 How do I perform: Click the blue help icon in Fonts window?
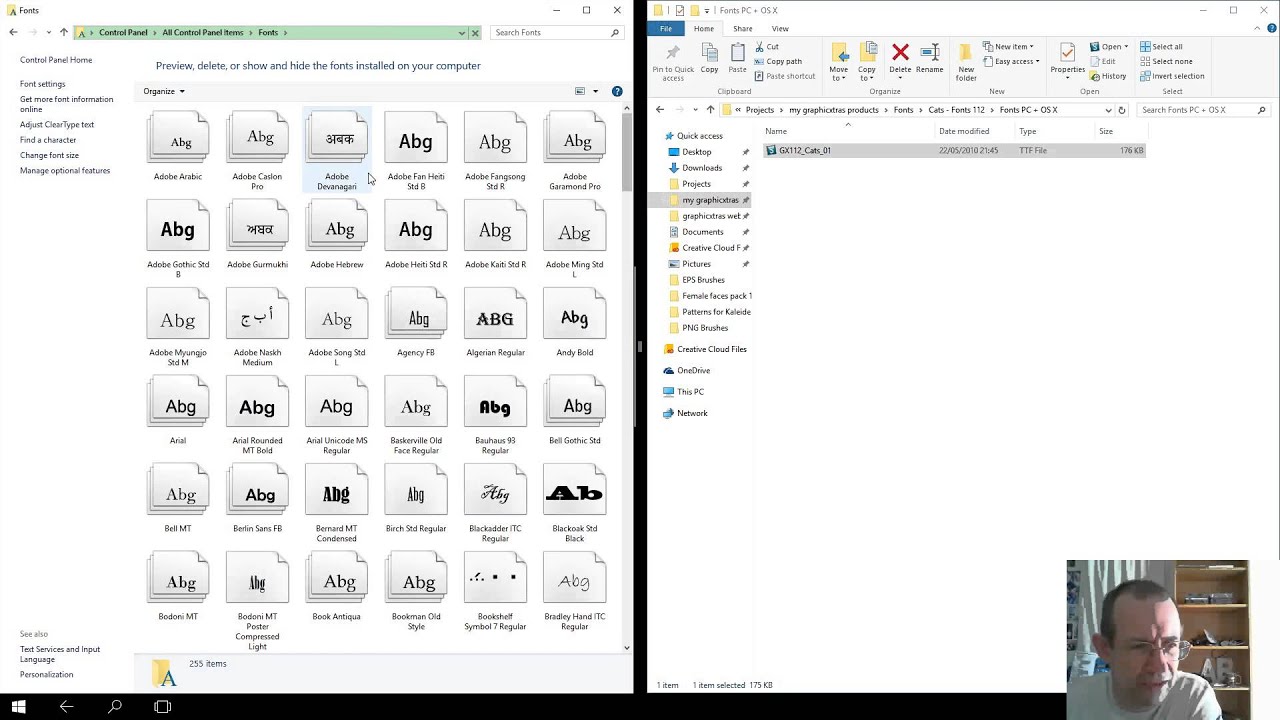(x=617, y=91)
